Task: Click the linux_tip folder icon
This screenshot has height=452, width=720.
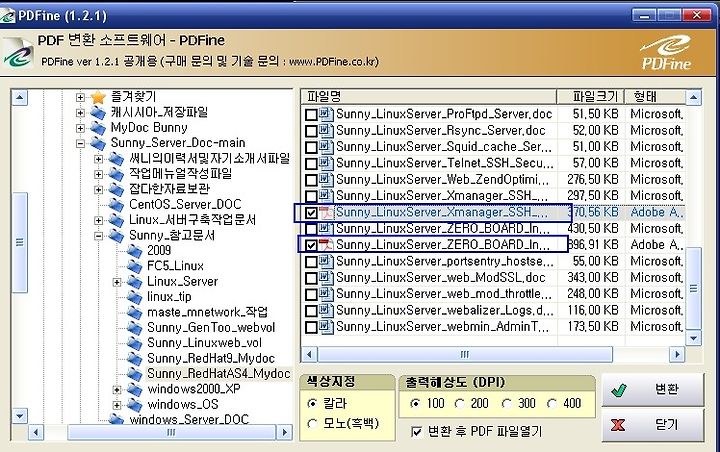Action: [135, 297]
